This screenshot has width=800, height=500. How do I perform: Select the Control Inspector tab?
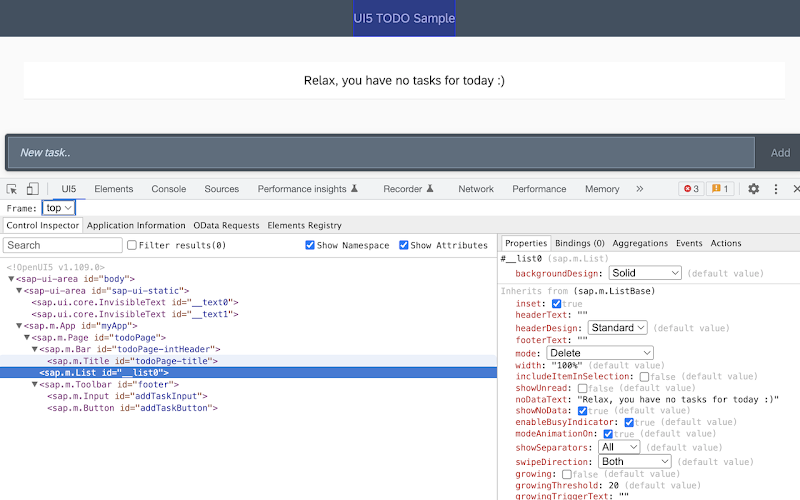(42, 226)
